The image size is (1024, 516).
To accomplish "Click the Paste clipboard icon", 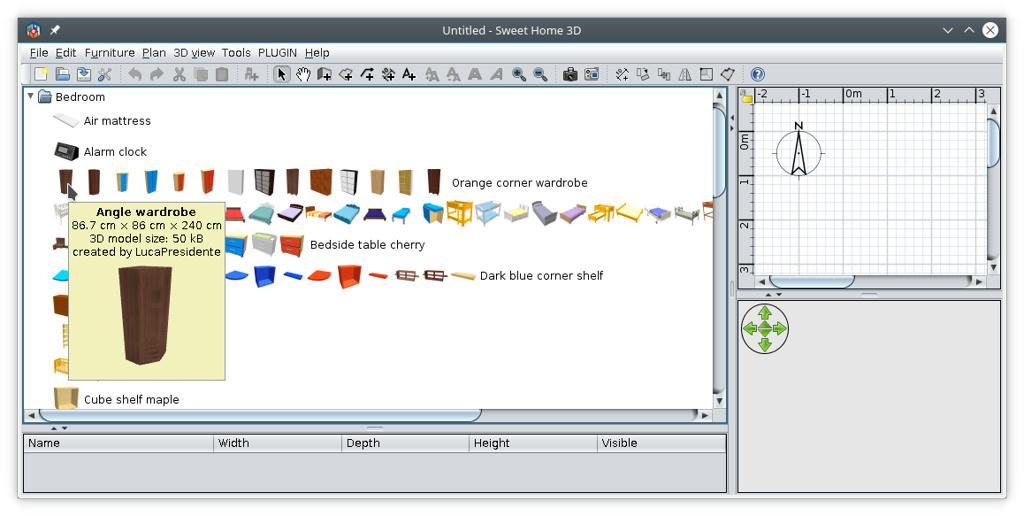I will 222,74.
